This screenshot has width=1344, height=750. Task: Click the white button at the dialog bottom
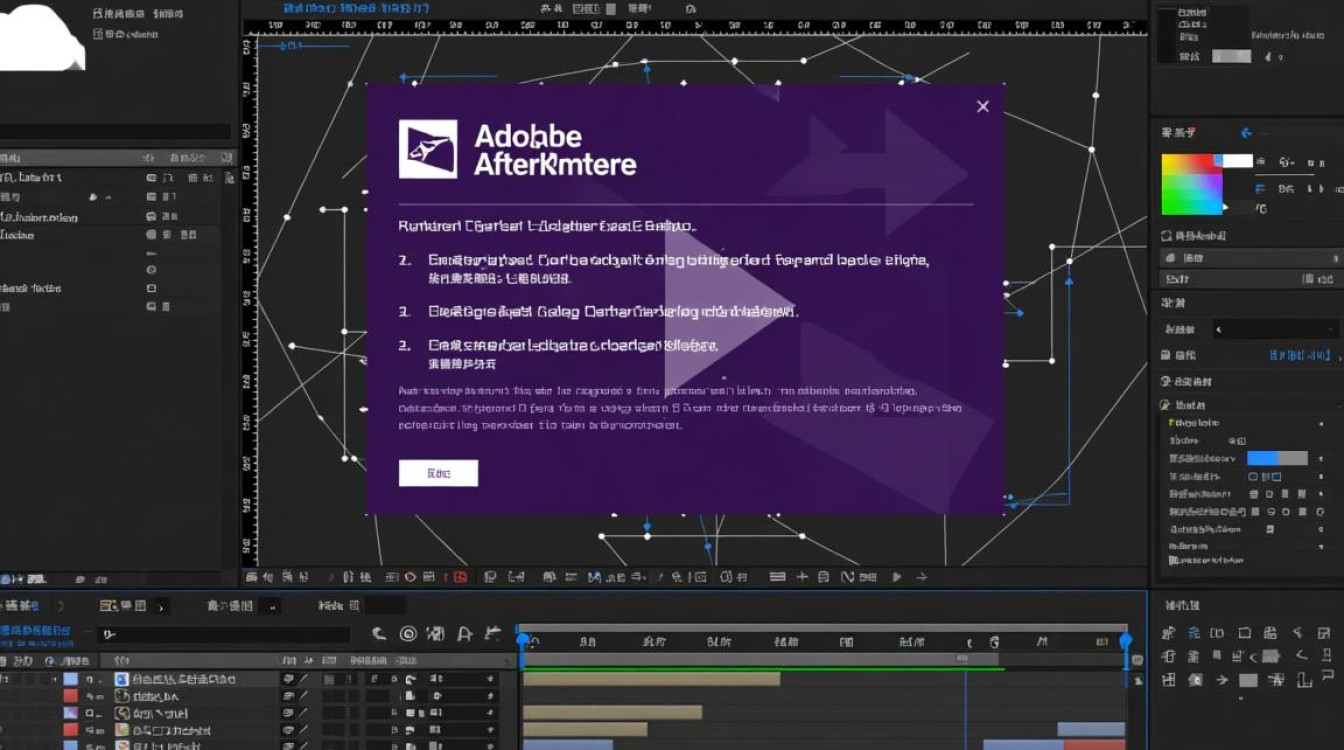438,473
